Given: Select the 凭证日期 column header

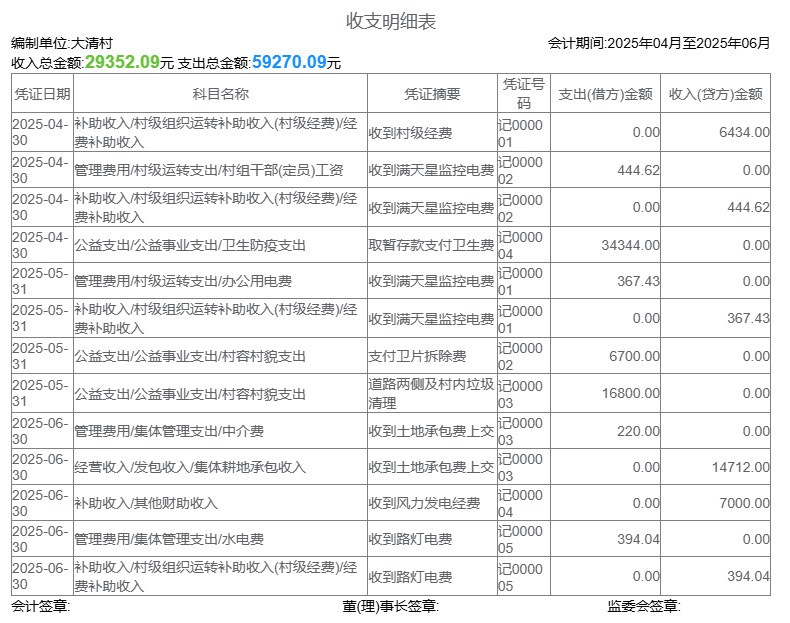Looking at the screenshot, I should coord(41,94).
